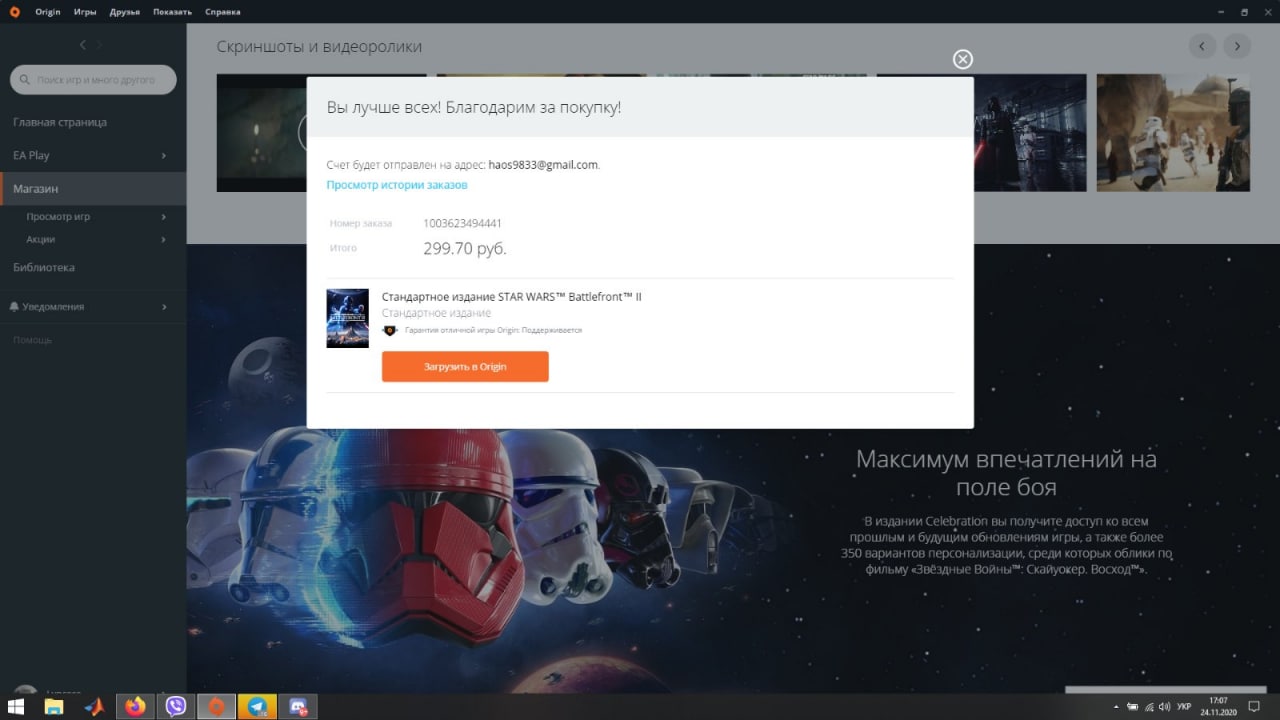Click the Battlefront II cover thumbnail

pyautogui.click(x=348, y=318)
